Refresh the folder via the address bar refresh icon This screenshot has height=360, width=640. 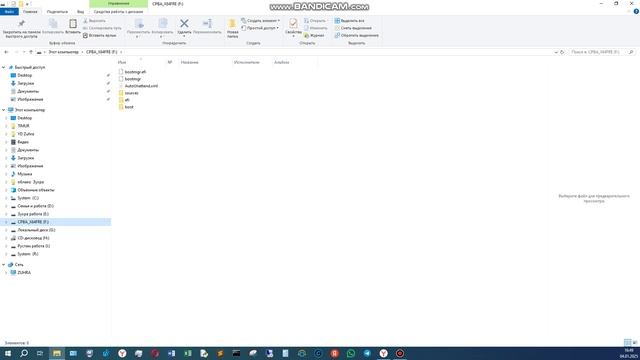tap(562, 52)
